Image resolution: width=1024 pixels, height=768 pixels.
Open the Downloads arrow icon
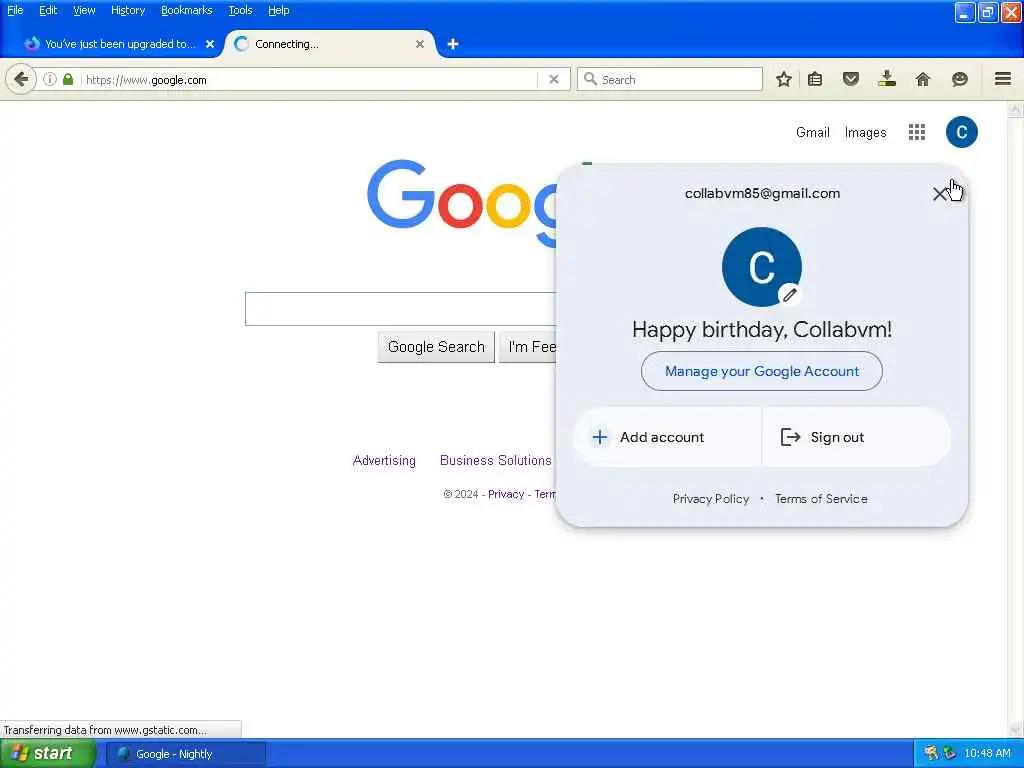pyautogui.click(x=887, y=79)
